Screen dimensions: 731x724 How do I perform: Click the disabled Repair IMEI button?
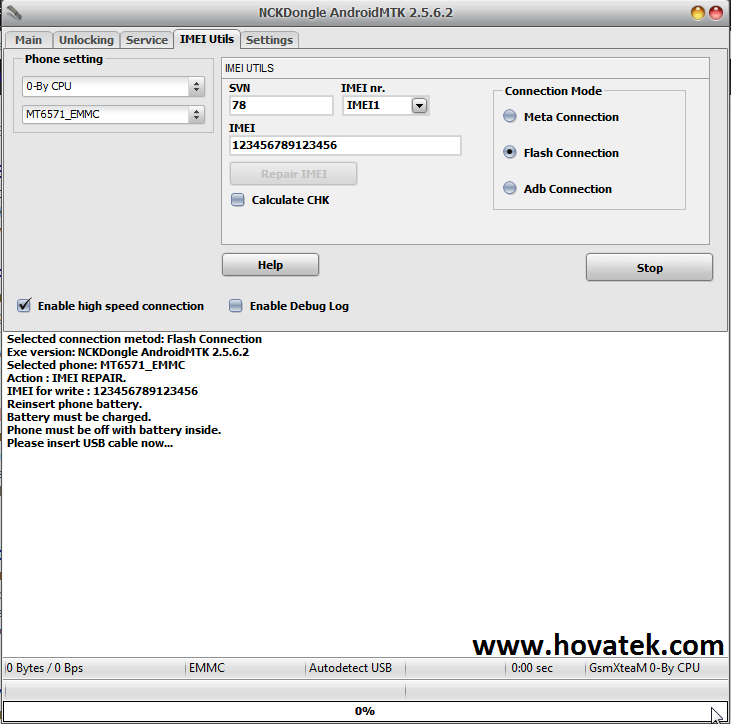click(x=294, y=174)
